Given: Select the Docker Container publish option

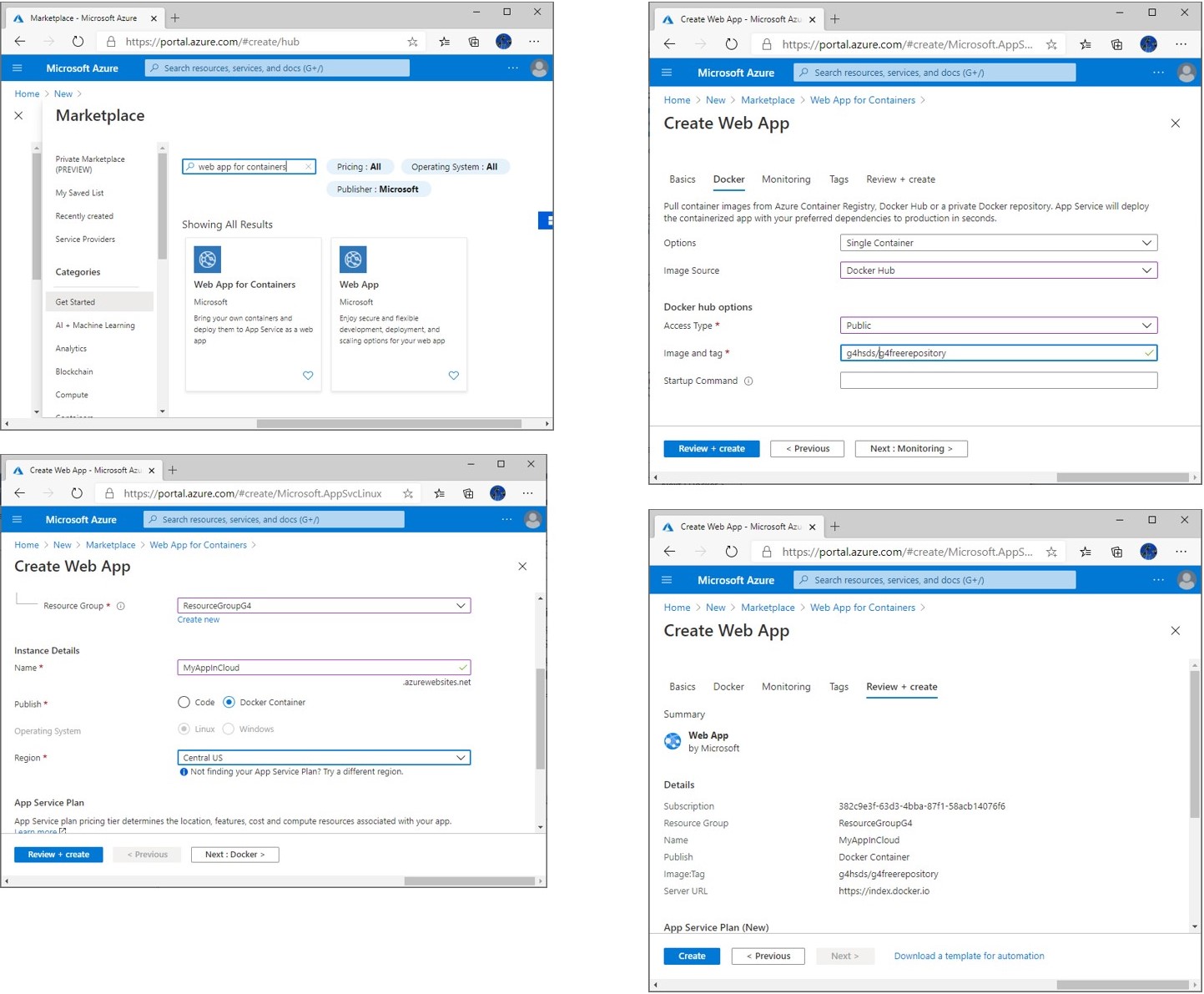Looking at the screenshot, I should coord(229,703).
